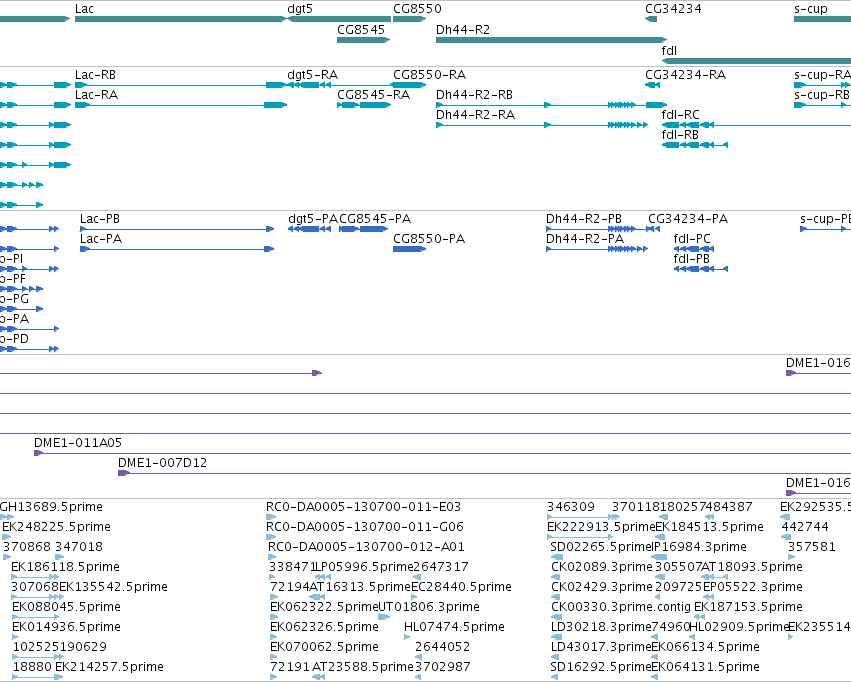Select EST EK186118.5prime

click(x=65, y=568)
